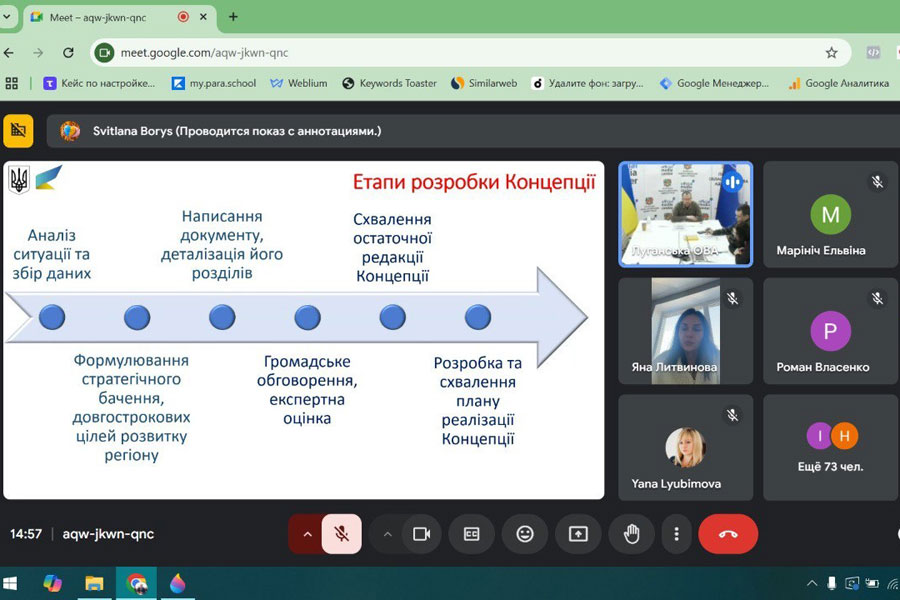Expand video settings arrow beside camera
Image resolution: width=900 pixels, height=600 pixels.
(388, 534)
